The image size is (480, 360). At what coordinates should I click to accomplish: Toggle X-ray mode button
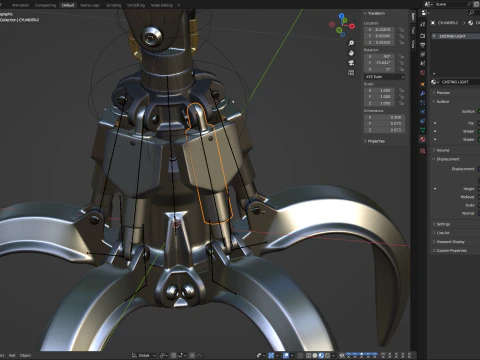pos(300,355)
